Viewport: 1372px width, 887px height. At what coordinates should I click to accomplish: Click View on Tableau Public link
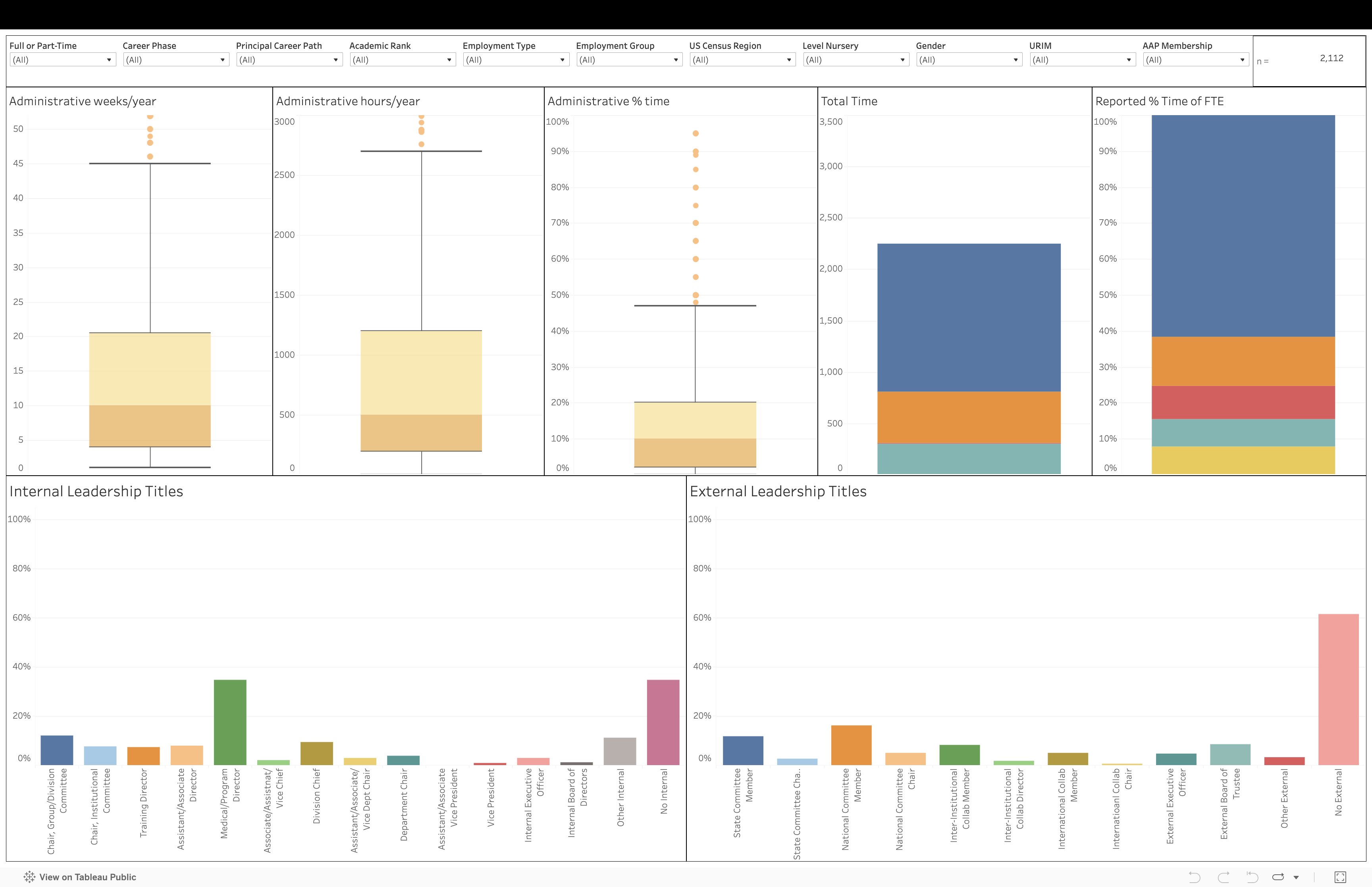[x=87, y=877]
